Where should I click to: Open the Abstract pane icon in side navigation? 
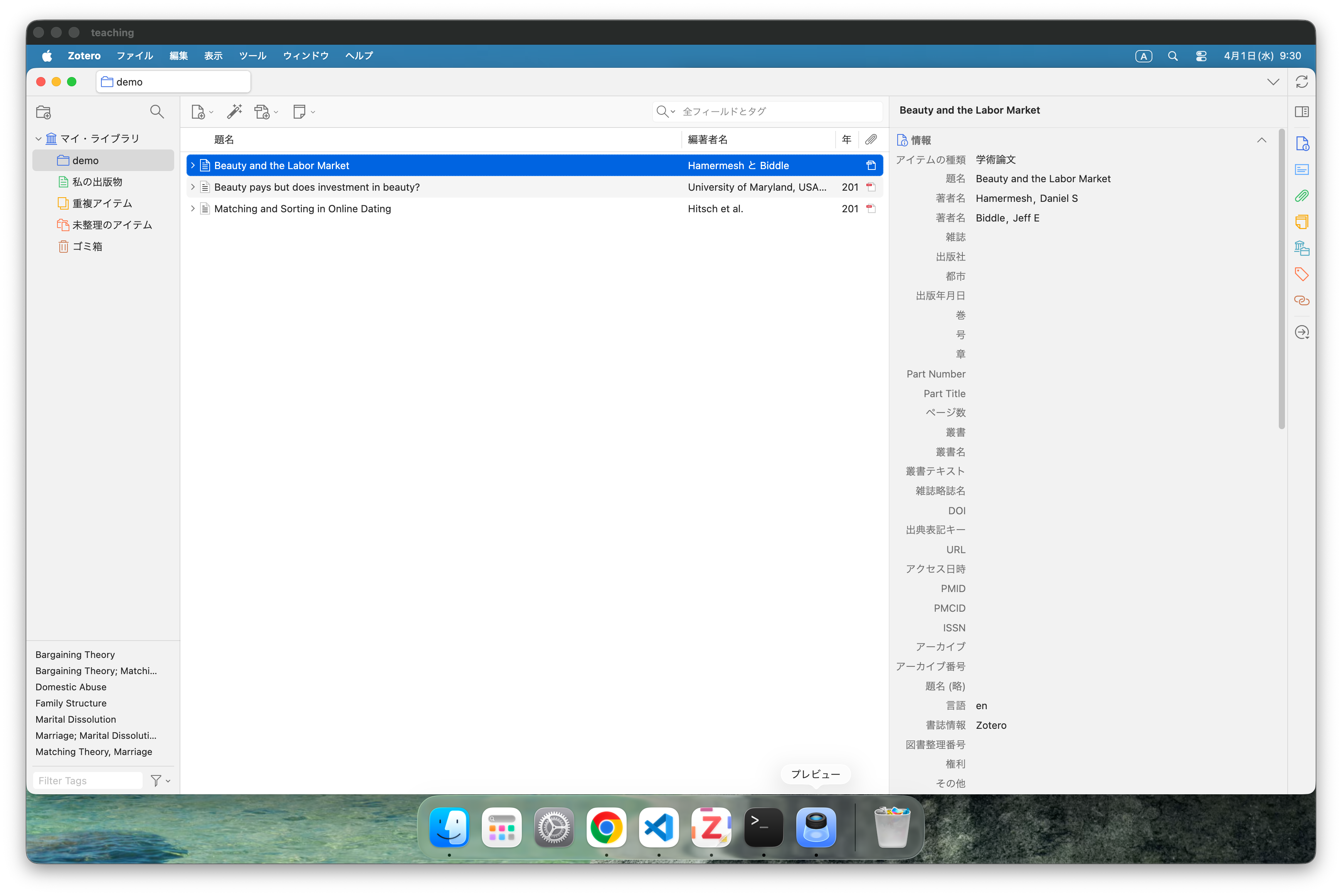click(1302, 170)
